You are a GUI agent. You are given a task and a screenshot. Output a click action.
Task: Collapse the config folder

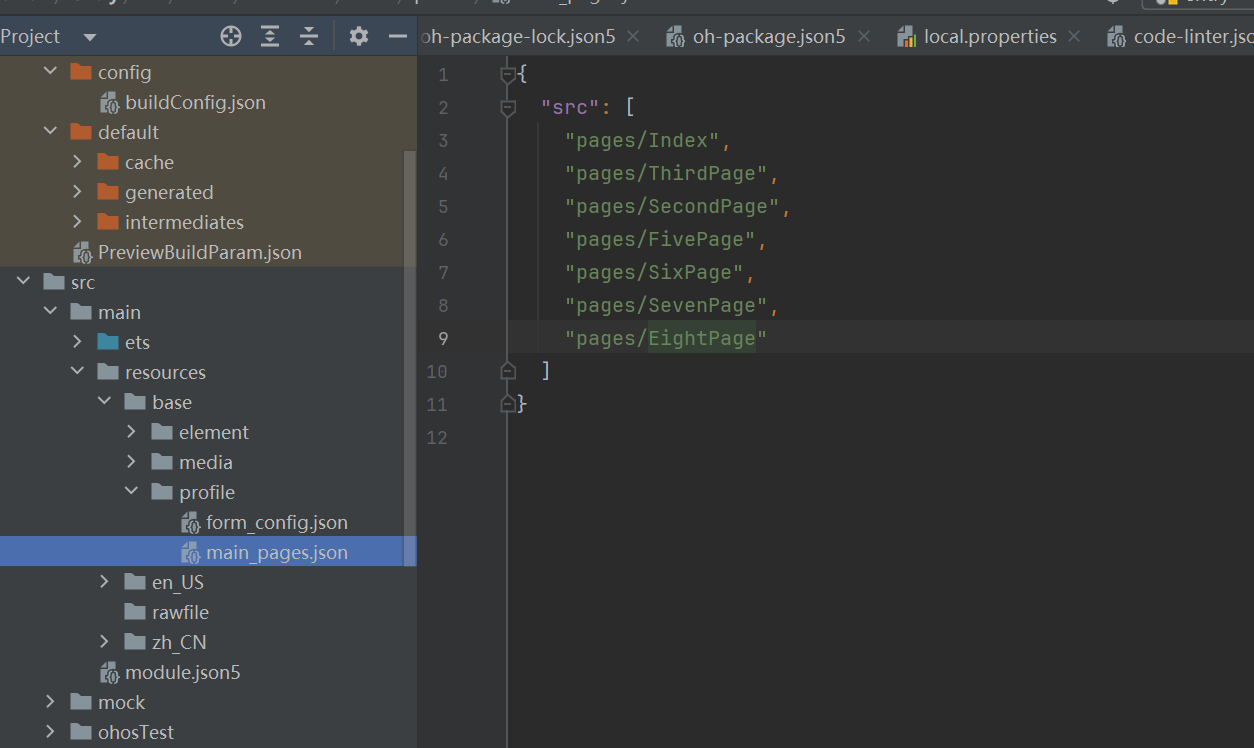click(50, 72)
